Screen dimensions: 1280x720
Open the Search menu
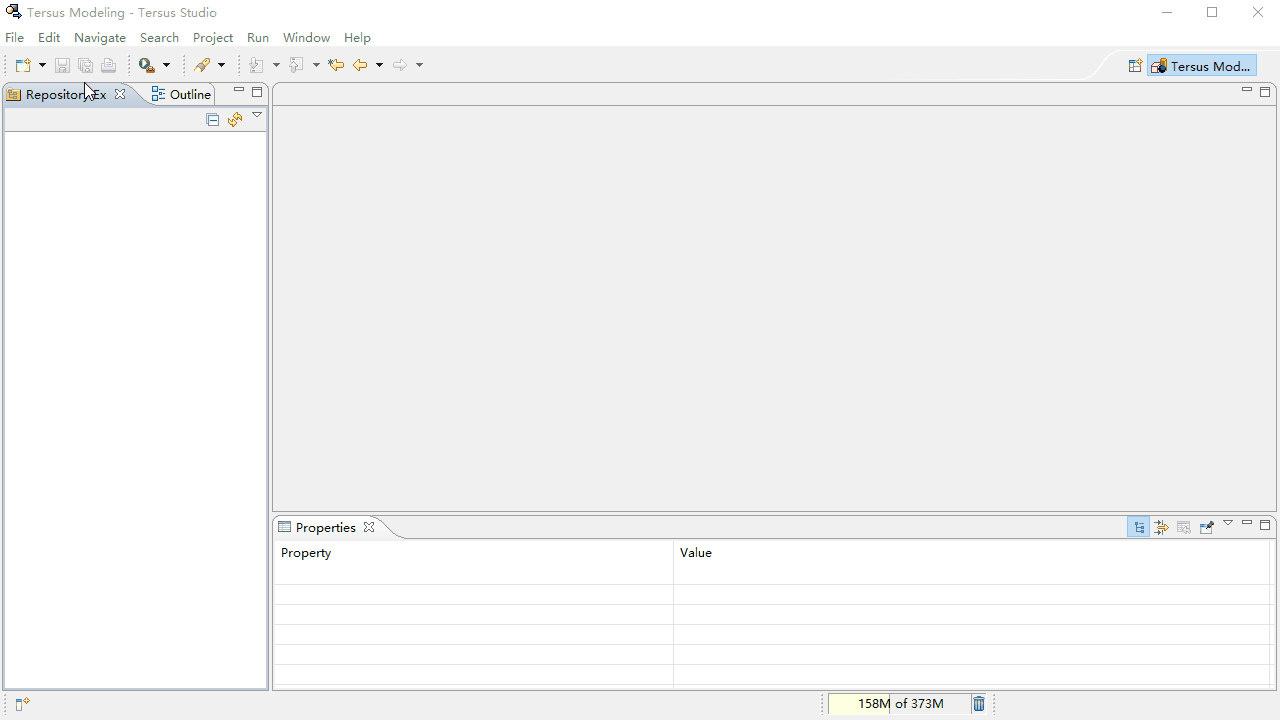pyautogui.click(x=159, y=38)
